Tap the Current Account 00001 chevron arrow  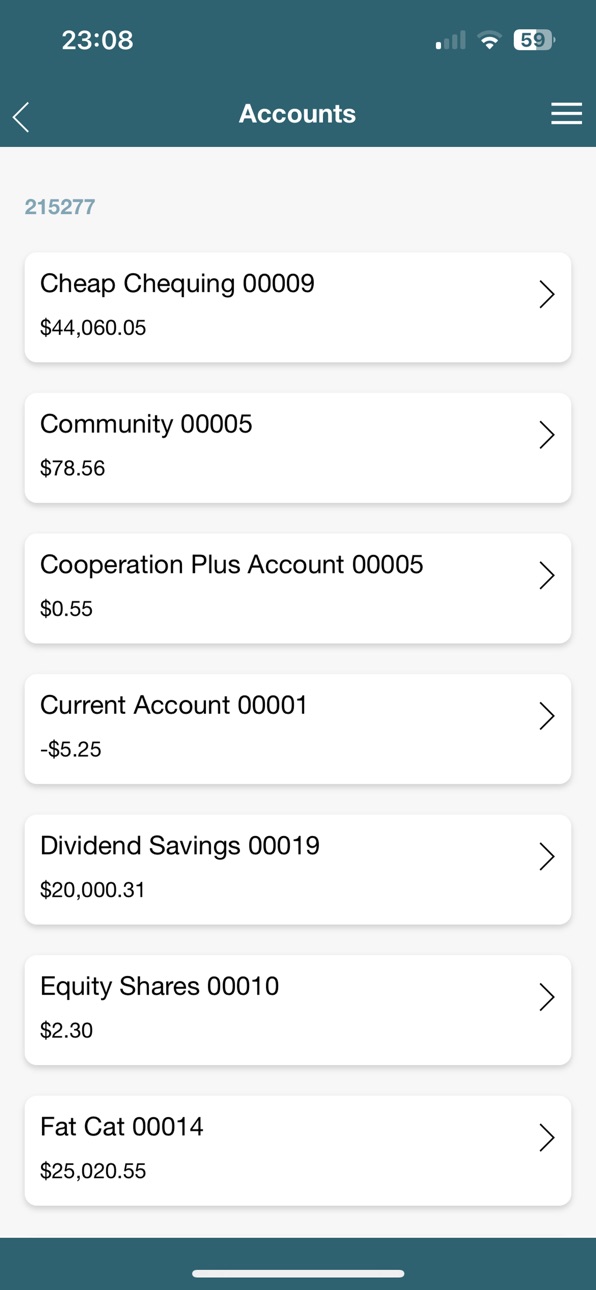coord(547,716)
